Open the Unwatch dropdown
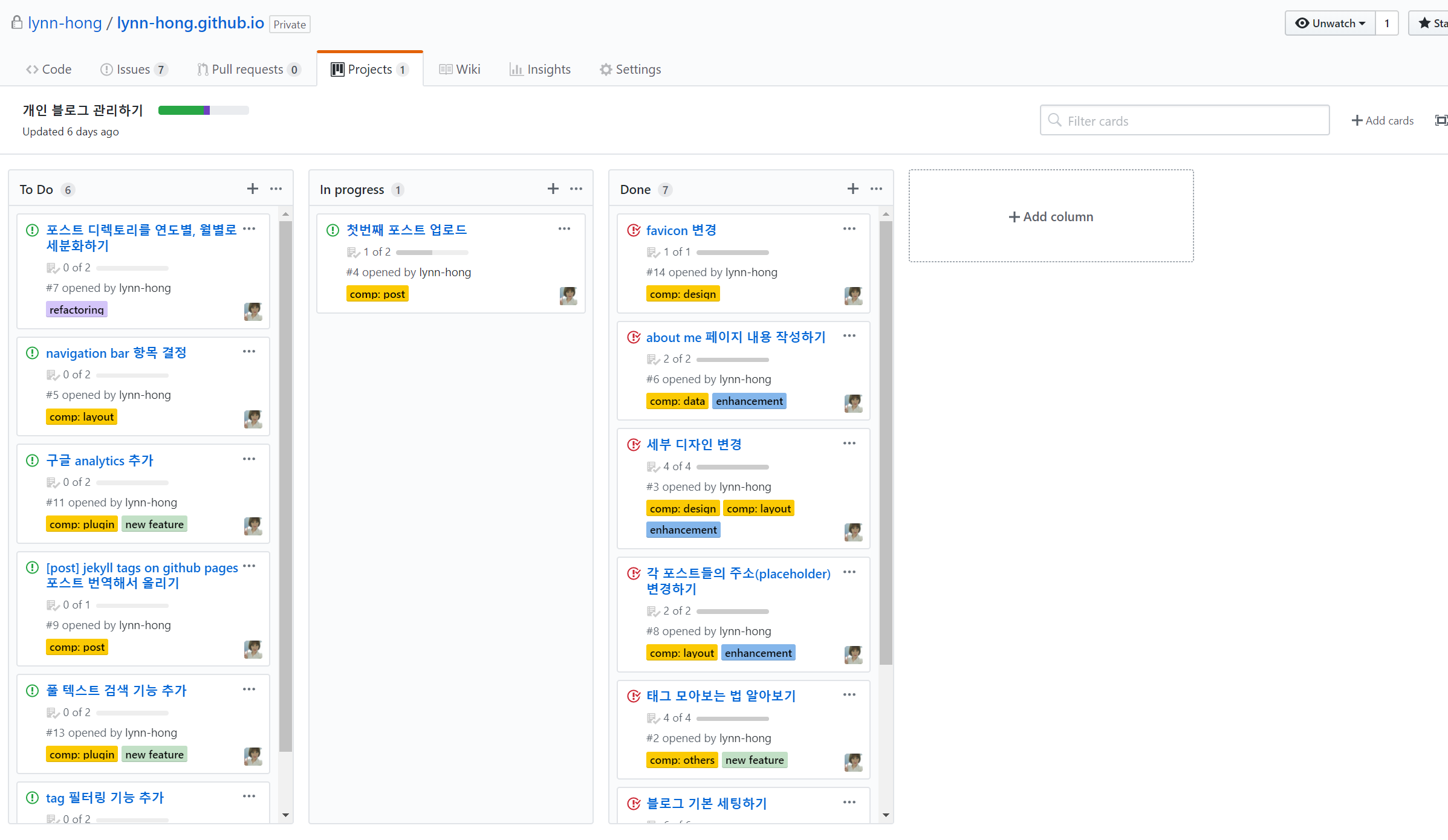 tap(1330, 23)
